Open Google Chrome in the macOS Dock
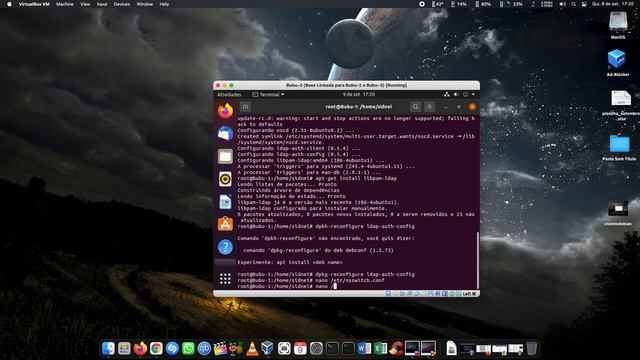640x360 pixels. 156,348
